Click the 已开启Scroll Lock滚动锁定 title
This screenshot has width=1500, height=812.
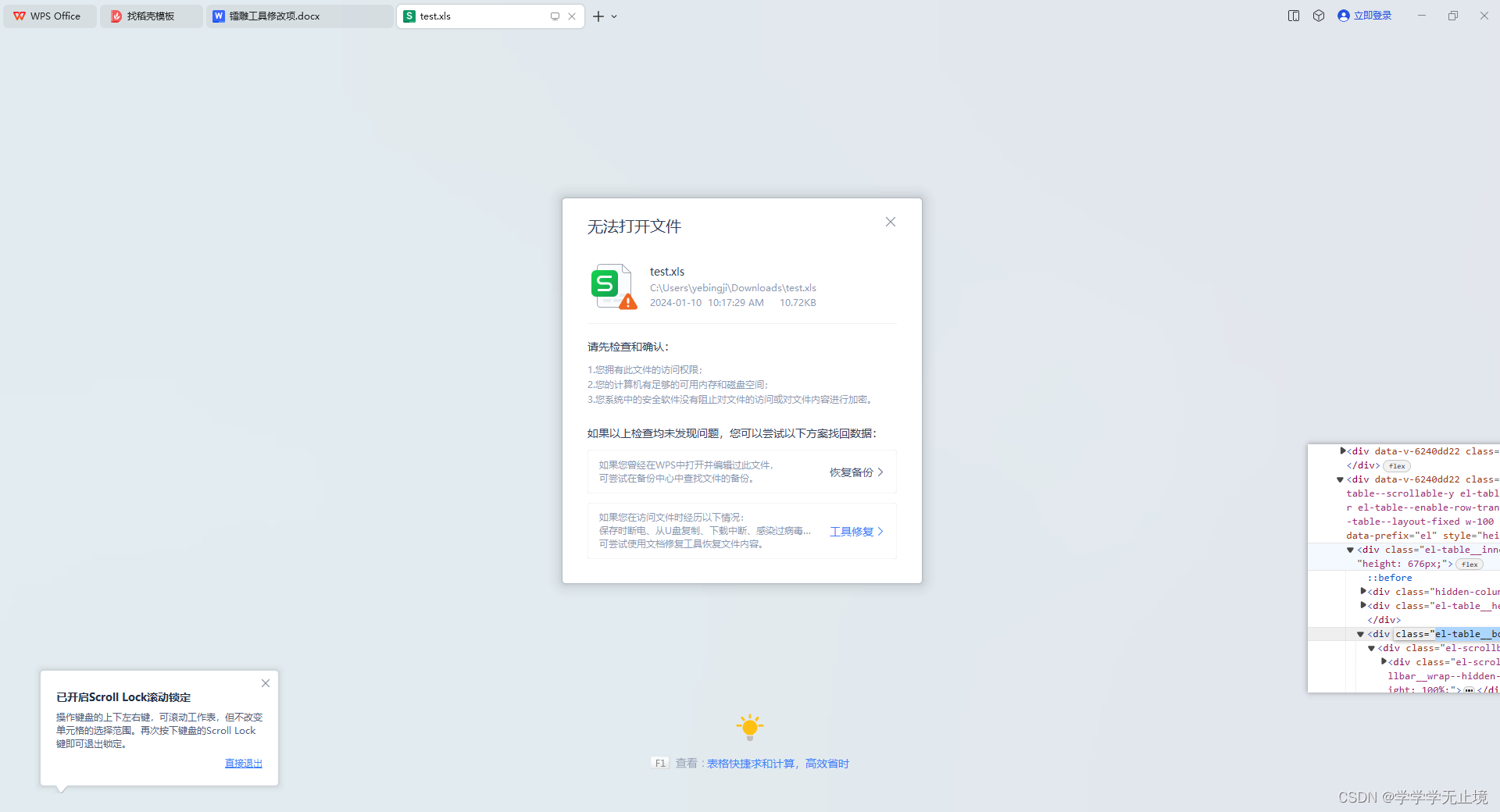(x=123, y=697)
